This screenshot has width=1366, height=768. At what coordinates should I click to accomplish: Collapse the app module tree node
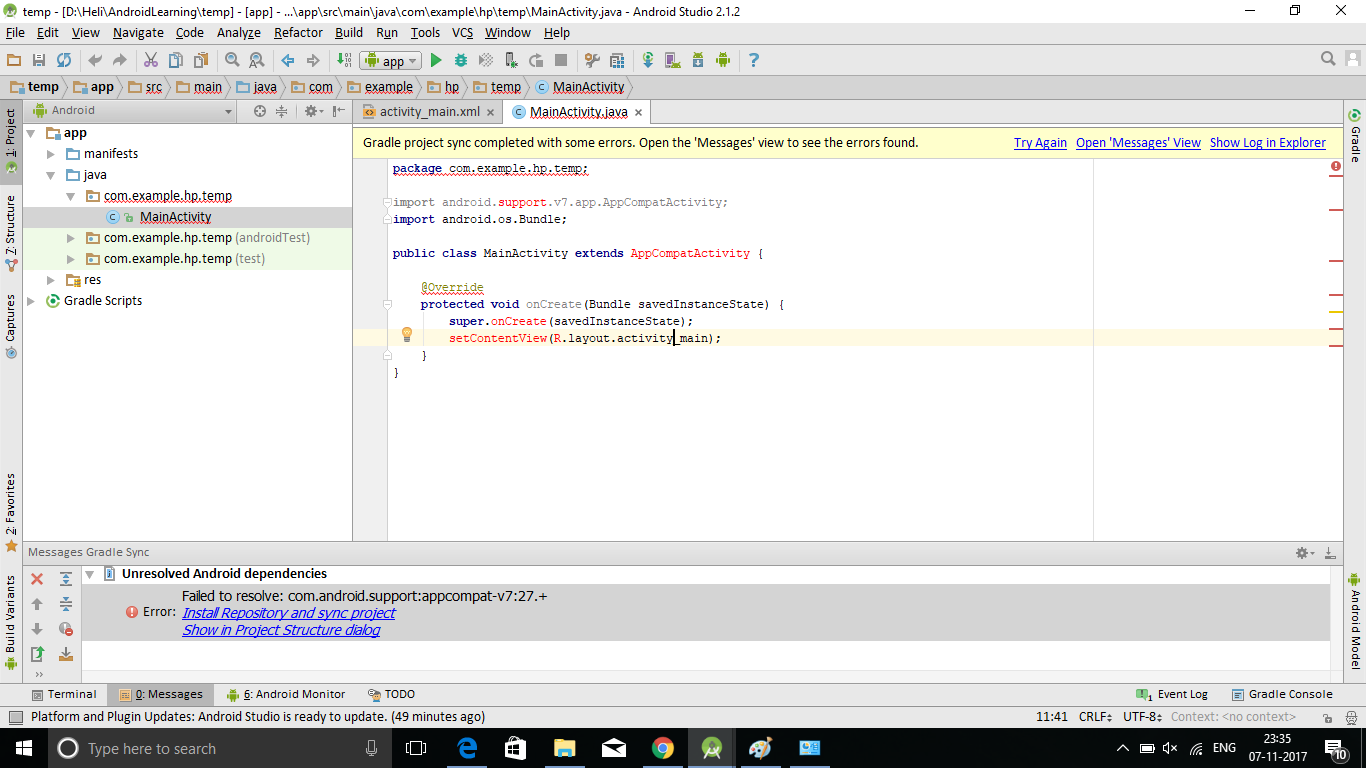click(x=31, y=133)
